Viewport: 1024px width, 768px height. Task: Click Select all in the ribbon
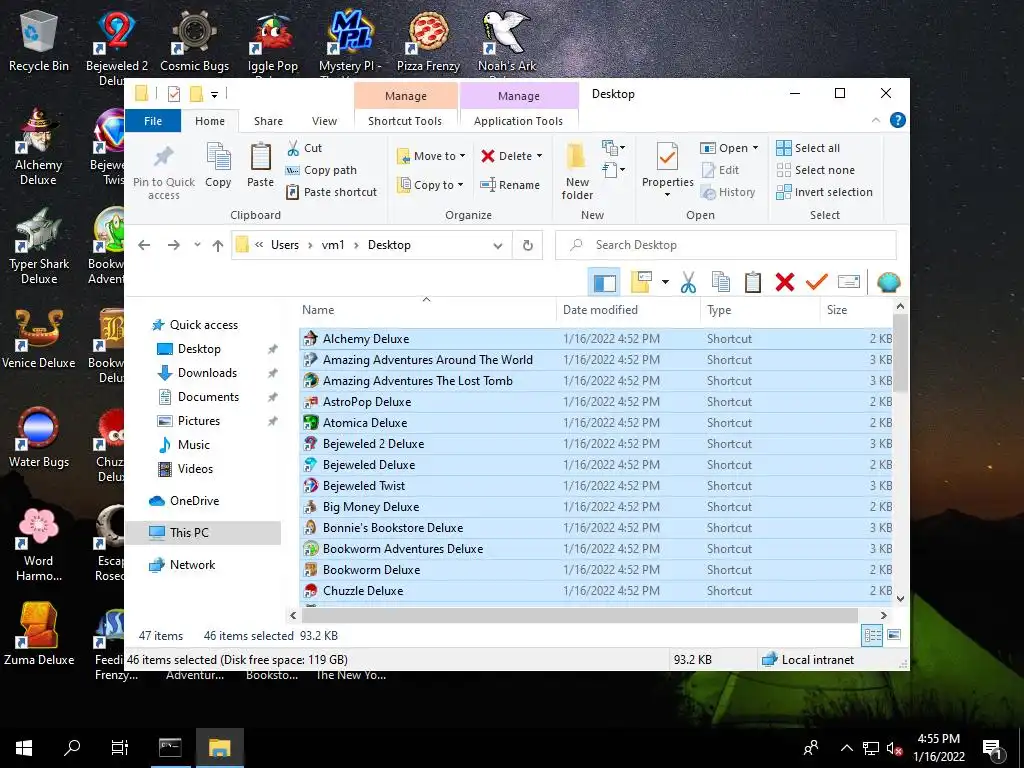[x=808, y=148]
